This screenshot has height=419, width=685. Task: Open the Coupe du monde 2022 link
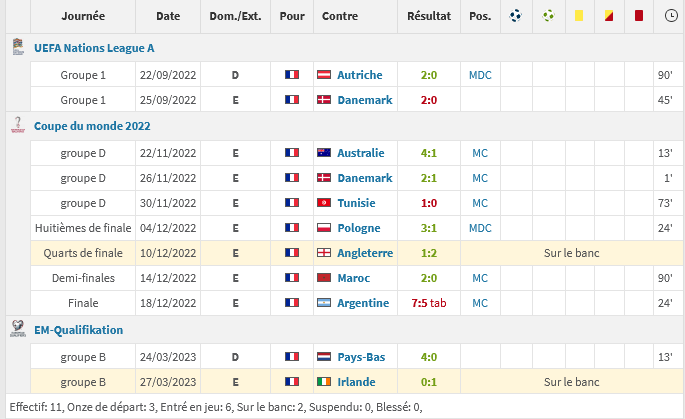(x=92, y=126)
